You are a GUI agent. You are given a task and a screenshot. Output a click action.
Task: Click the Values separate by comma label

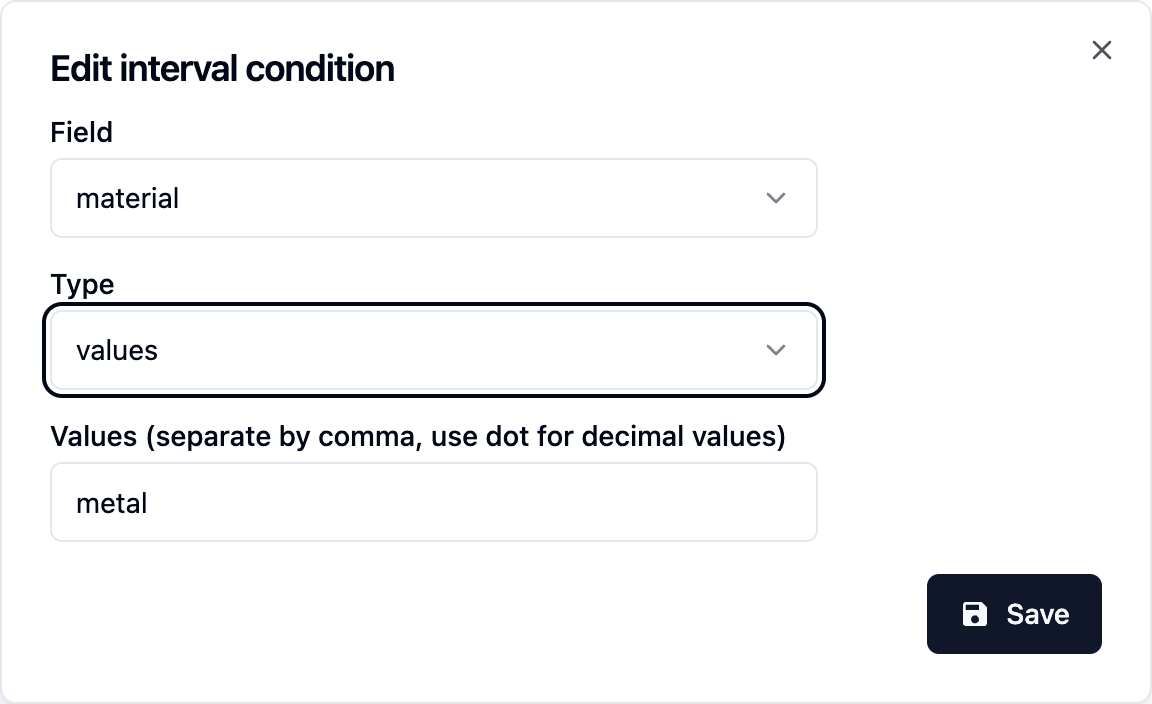coord(418,436)
